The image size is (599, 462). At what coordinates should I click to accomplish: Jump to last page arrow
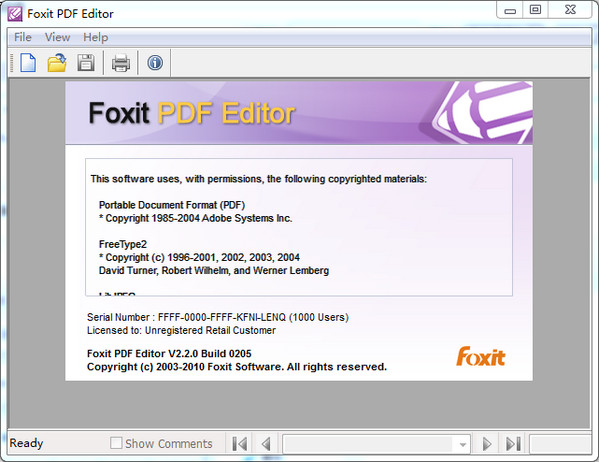(x=513, y=444)
